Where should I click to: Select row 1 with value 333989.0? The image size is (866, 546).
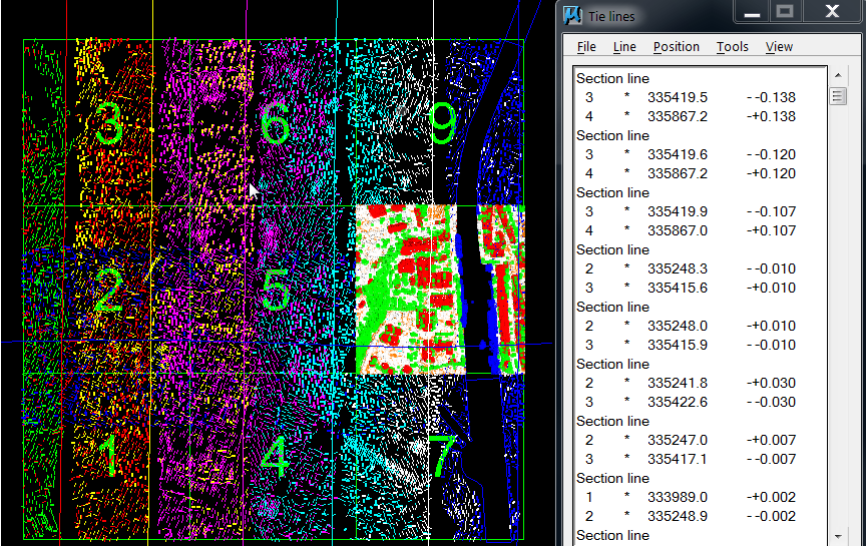700,497
